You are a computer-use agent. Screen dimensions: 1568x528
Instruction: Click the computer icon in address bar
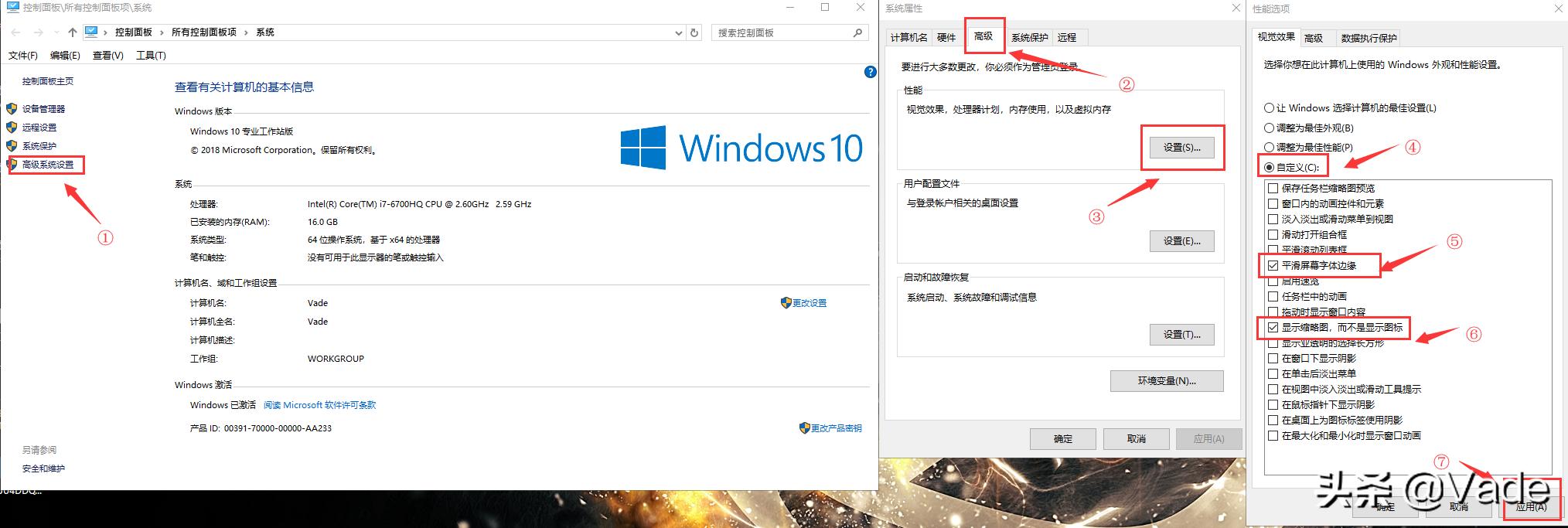[x=91, y=32]
